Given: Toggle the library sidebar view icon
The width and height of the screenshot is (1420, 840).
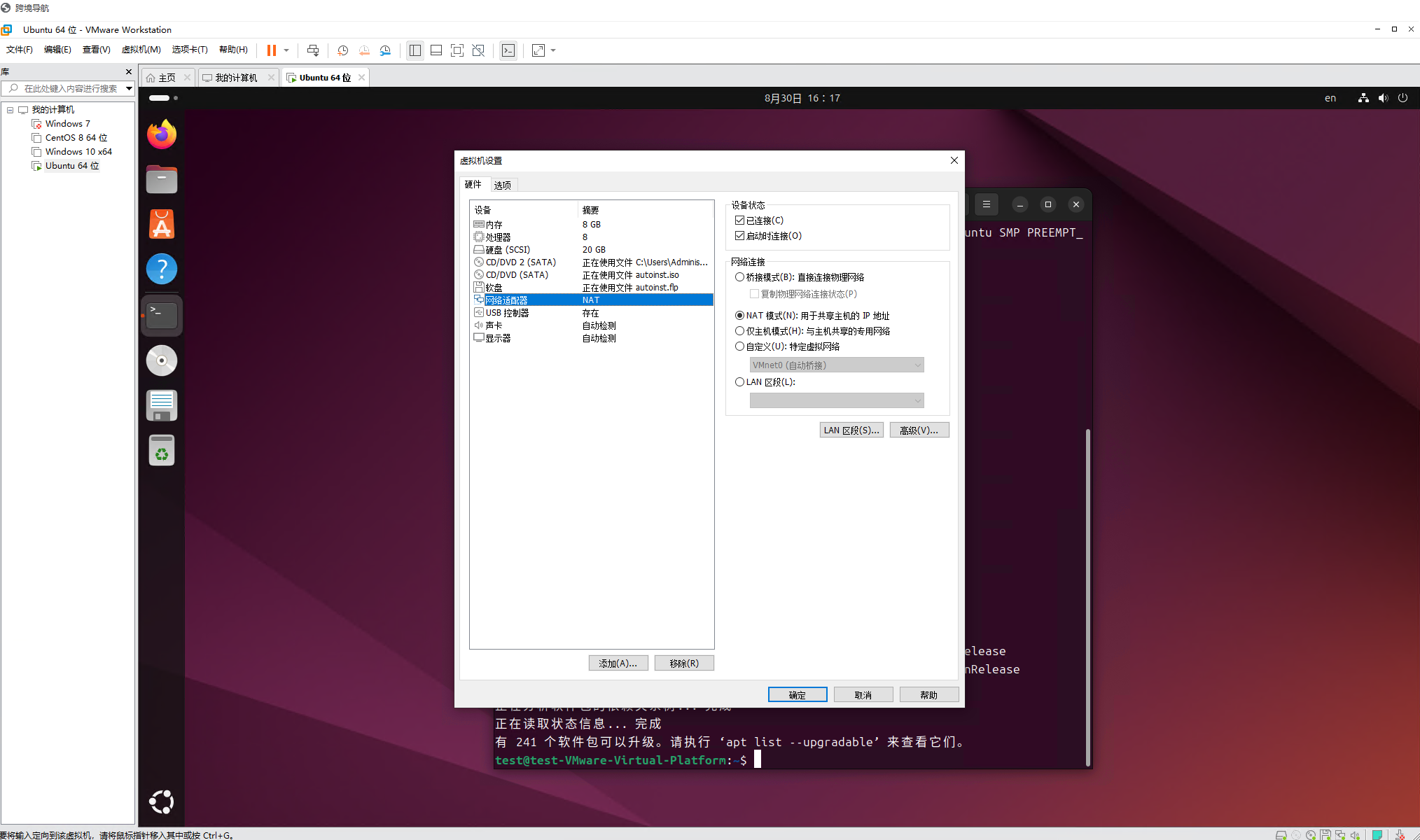Looking at the screenshot, I should coord(415,50).
